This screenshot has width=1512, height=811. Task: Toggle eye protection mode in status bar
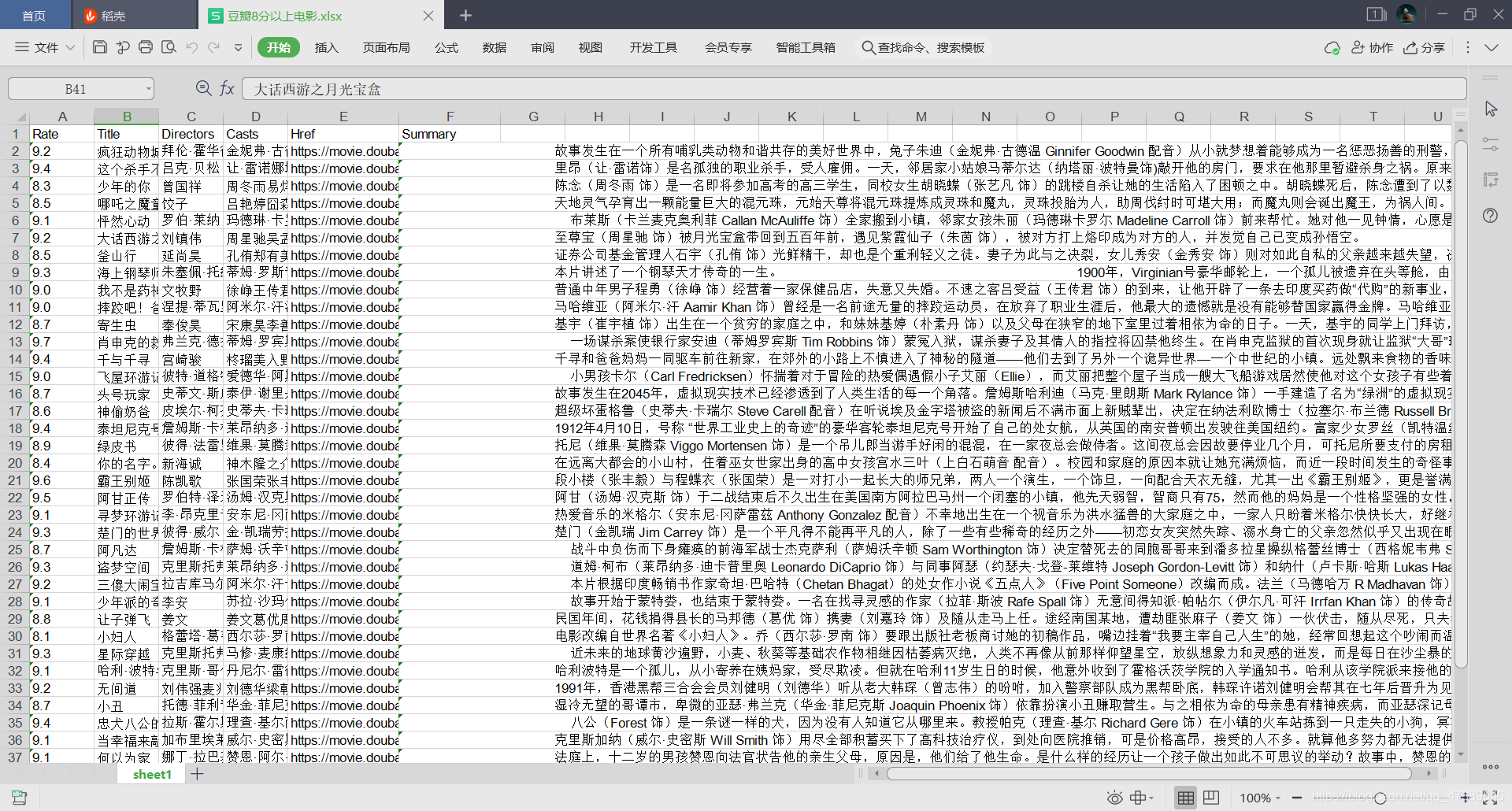tap(1114, 798)
